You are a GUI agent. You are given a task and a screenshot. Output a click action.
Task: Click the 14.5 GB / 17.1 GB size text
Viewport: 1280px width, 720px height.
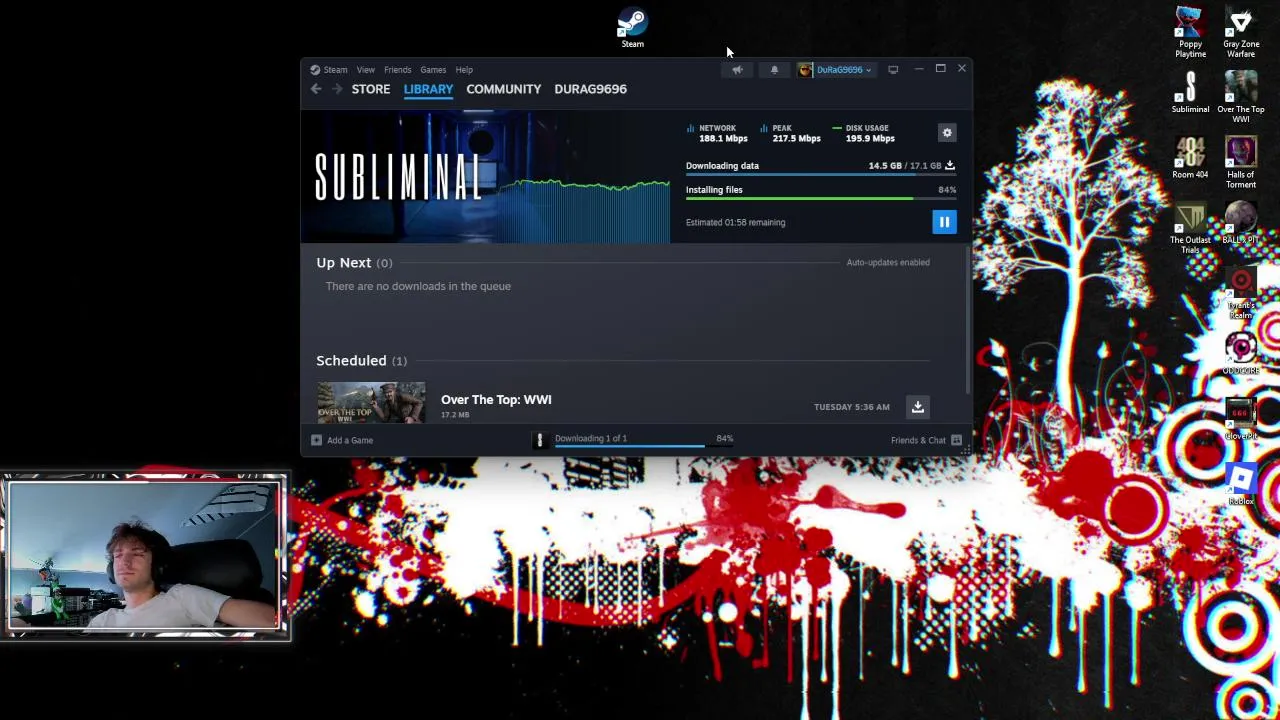(904, 166)
